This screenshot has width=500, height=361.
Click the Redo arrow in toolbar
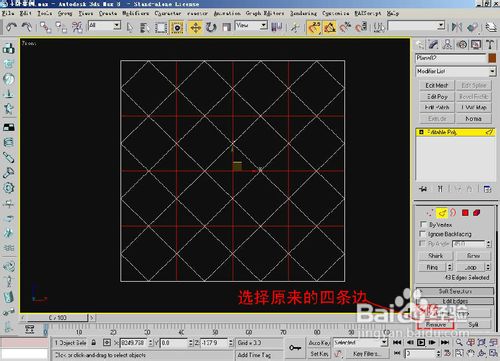(27, 27)
